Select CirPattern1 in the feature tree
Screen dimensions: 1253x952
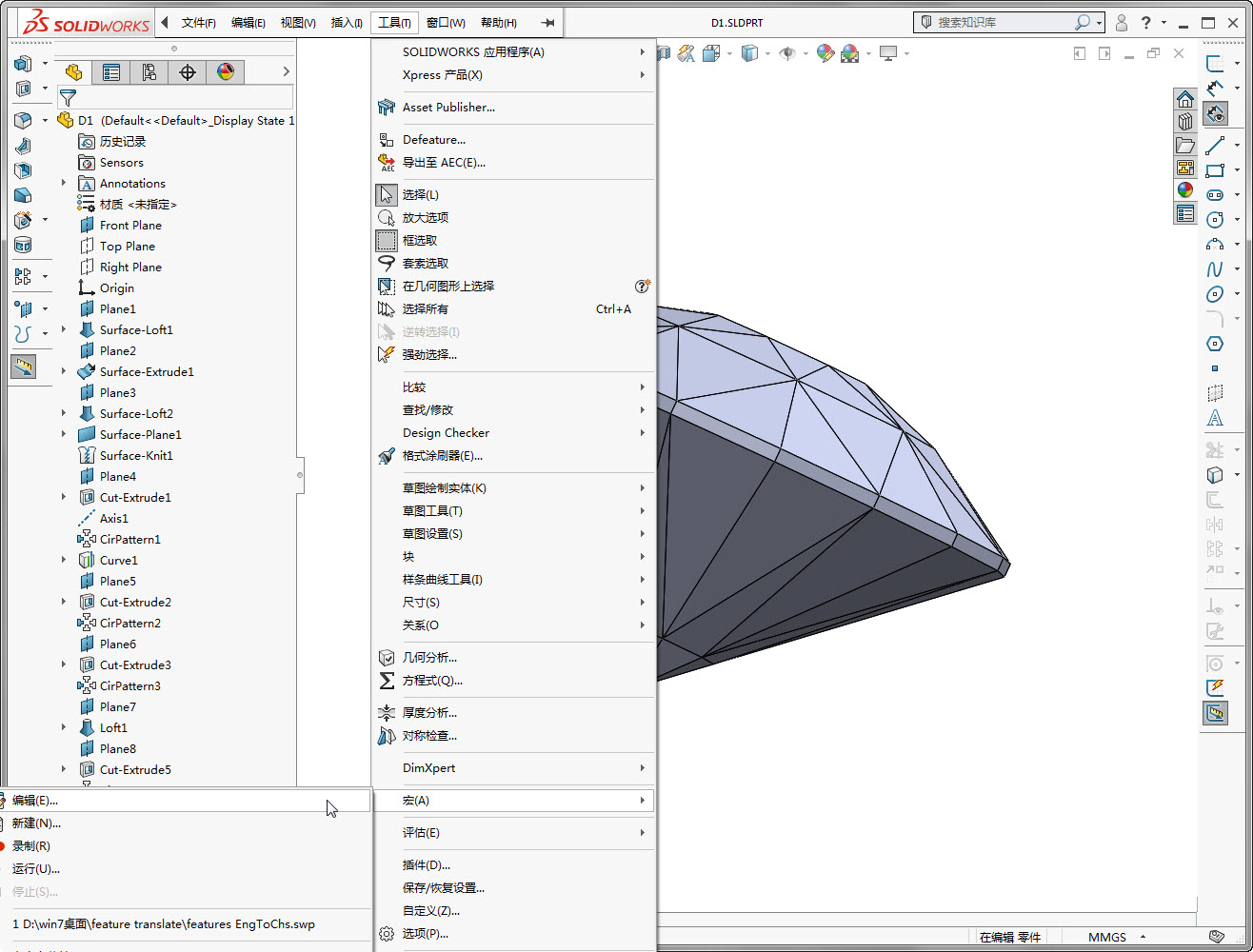tap(130, 540)
